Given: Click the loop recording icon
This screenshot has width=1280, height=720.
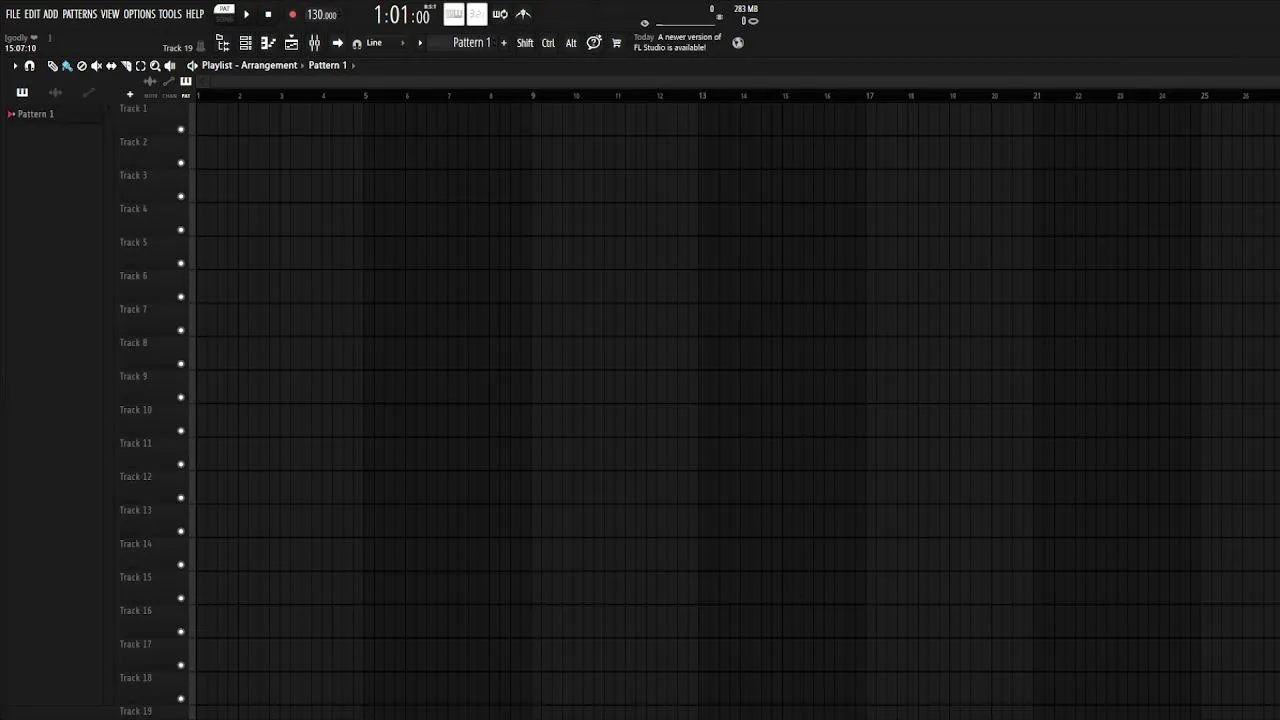Looking at the screenshot, I should coord(499,14).
